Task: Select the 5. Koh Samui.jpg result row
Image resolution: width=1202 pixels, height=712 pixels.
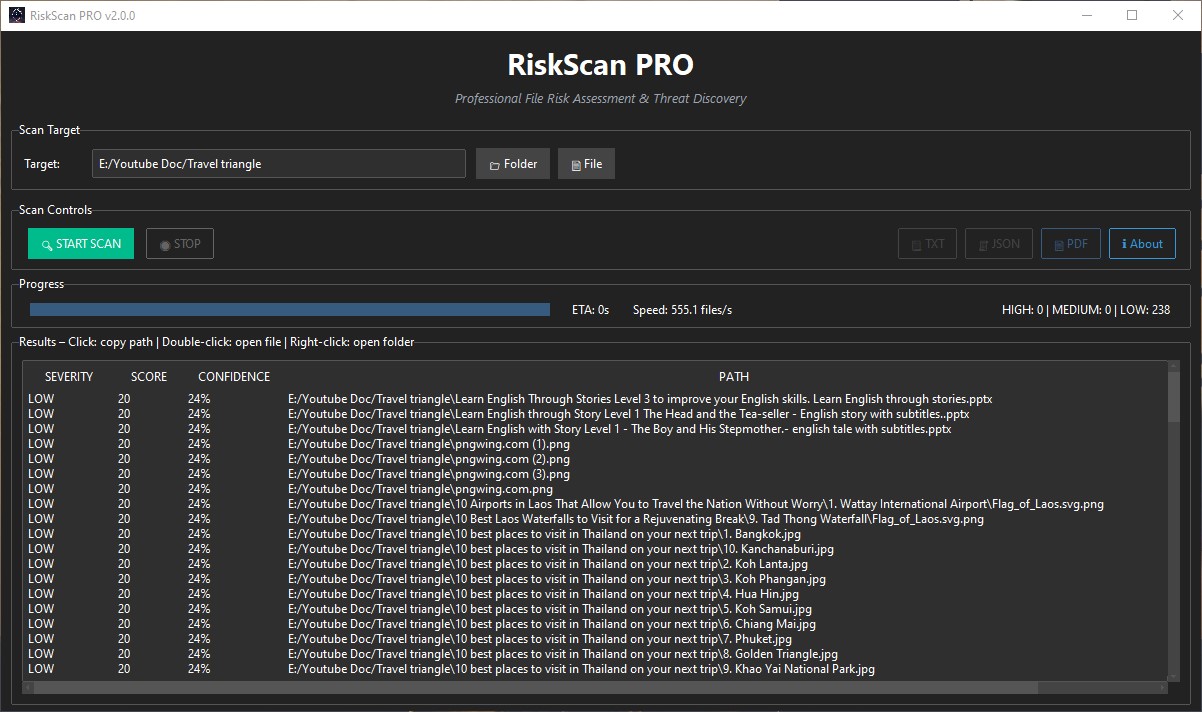Action: coord(595,609)
